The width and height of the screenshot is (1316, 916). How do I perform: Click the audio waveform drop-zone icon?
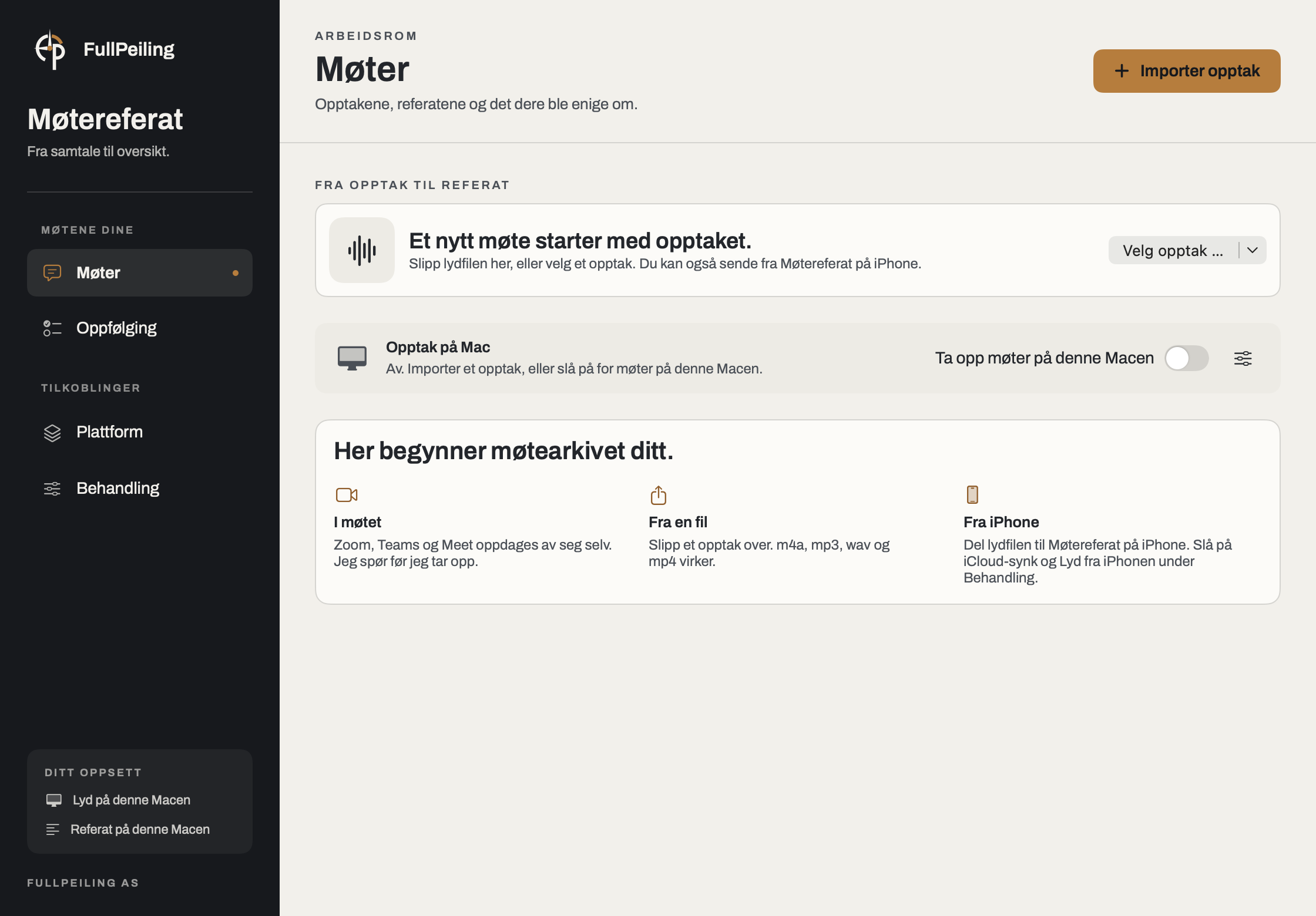click(x=362, y=250)
